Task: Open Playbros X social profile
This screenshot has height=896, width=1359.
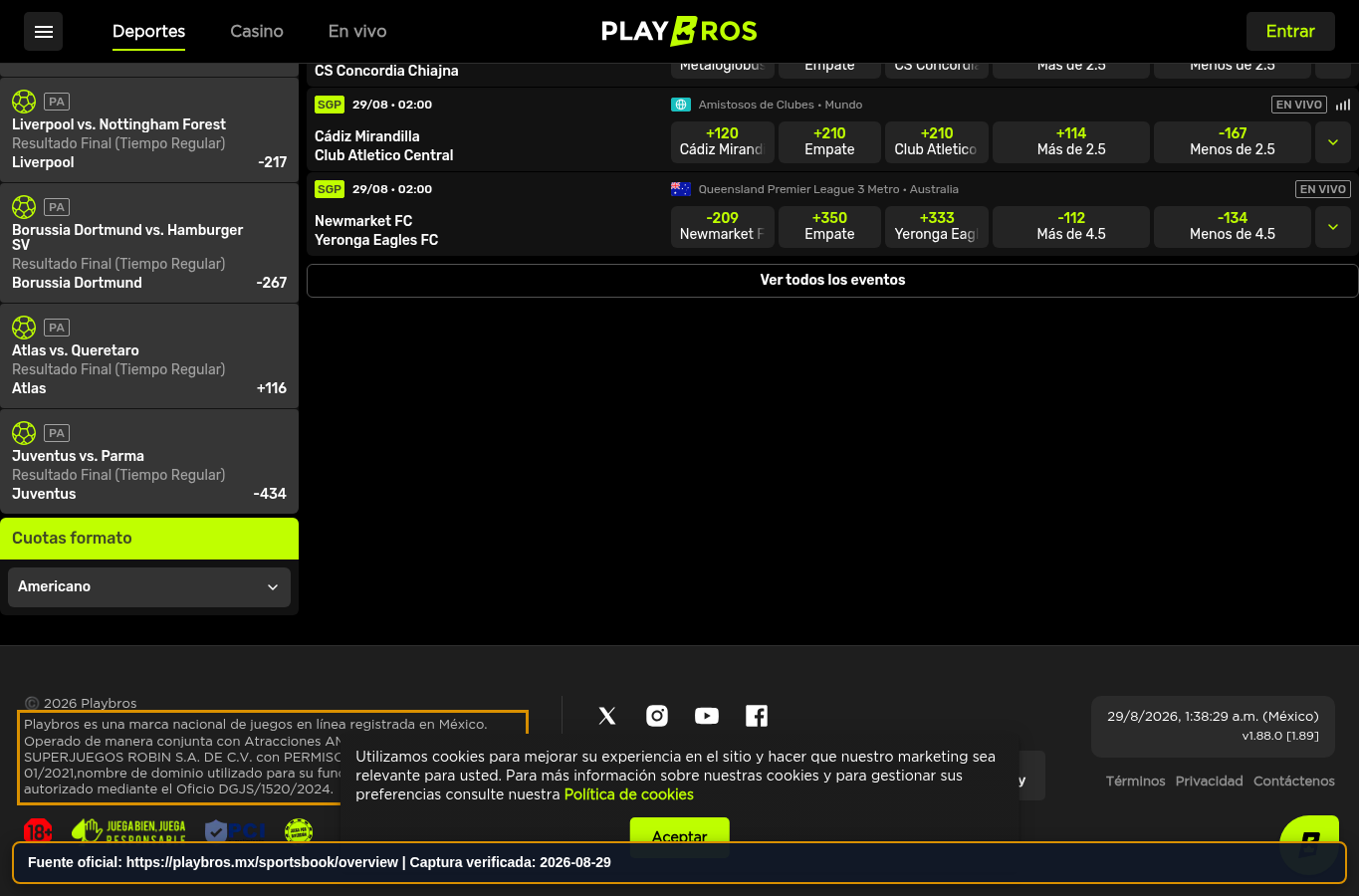Action: click(x=607, y=716)
